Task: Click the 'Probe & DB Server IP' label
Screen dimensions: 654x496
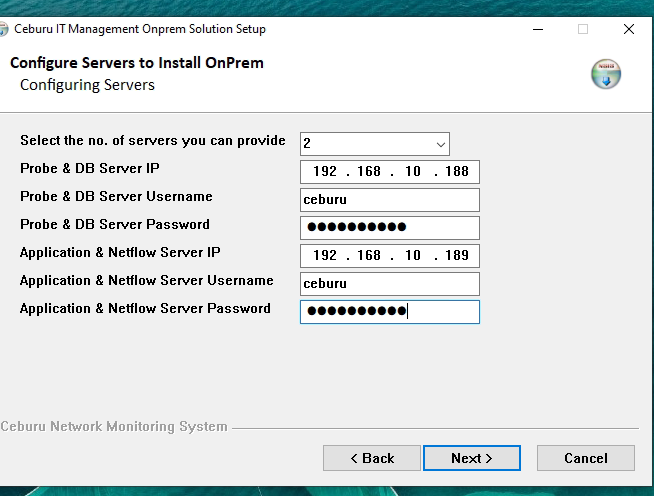Action: click(x=90, y=169)
